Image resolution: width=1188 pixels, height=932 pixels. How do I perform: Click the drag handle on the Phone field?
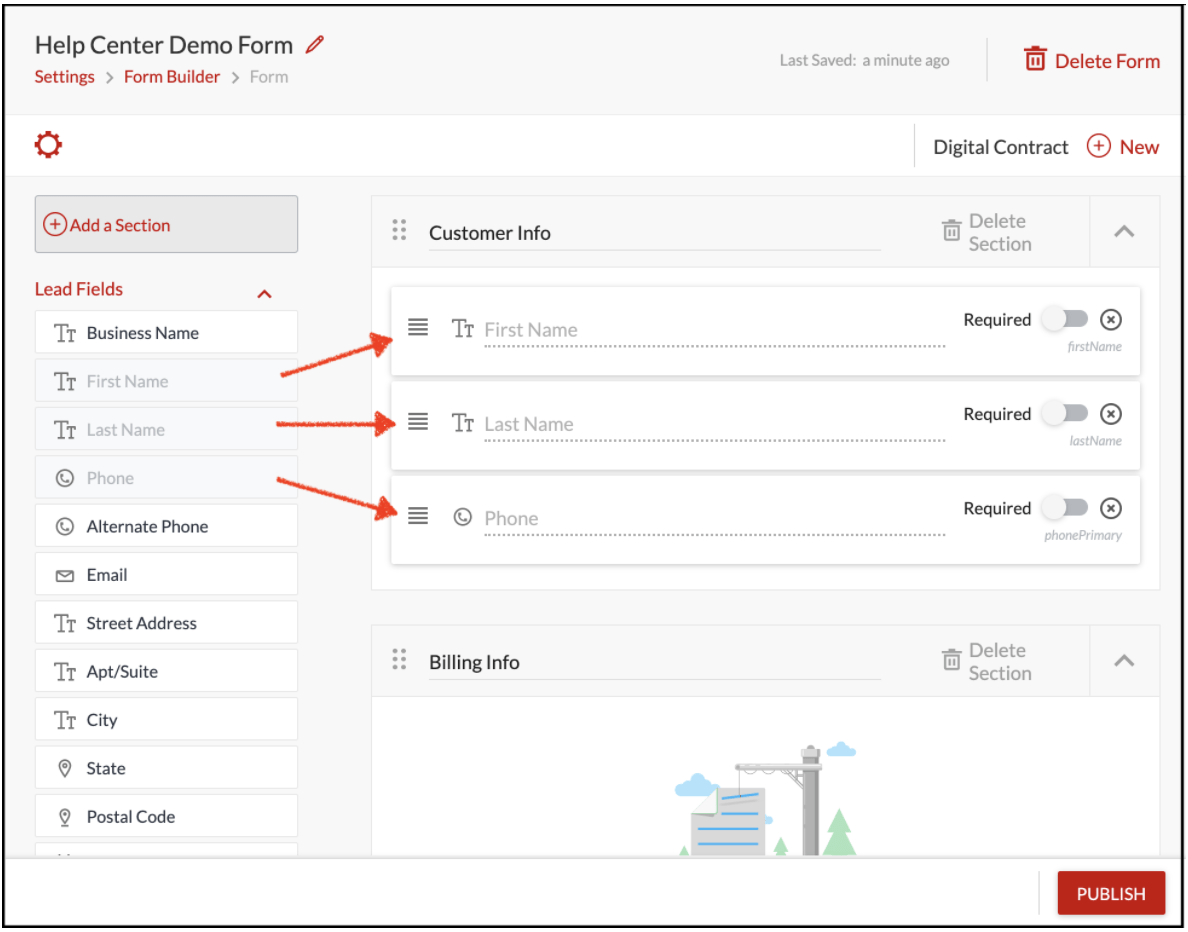418,516
